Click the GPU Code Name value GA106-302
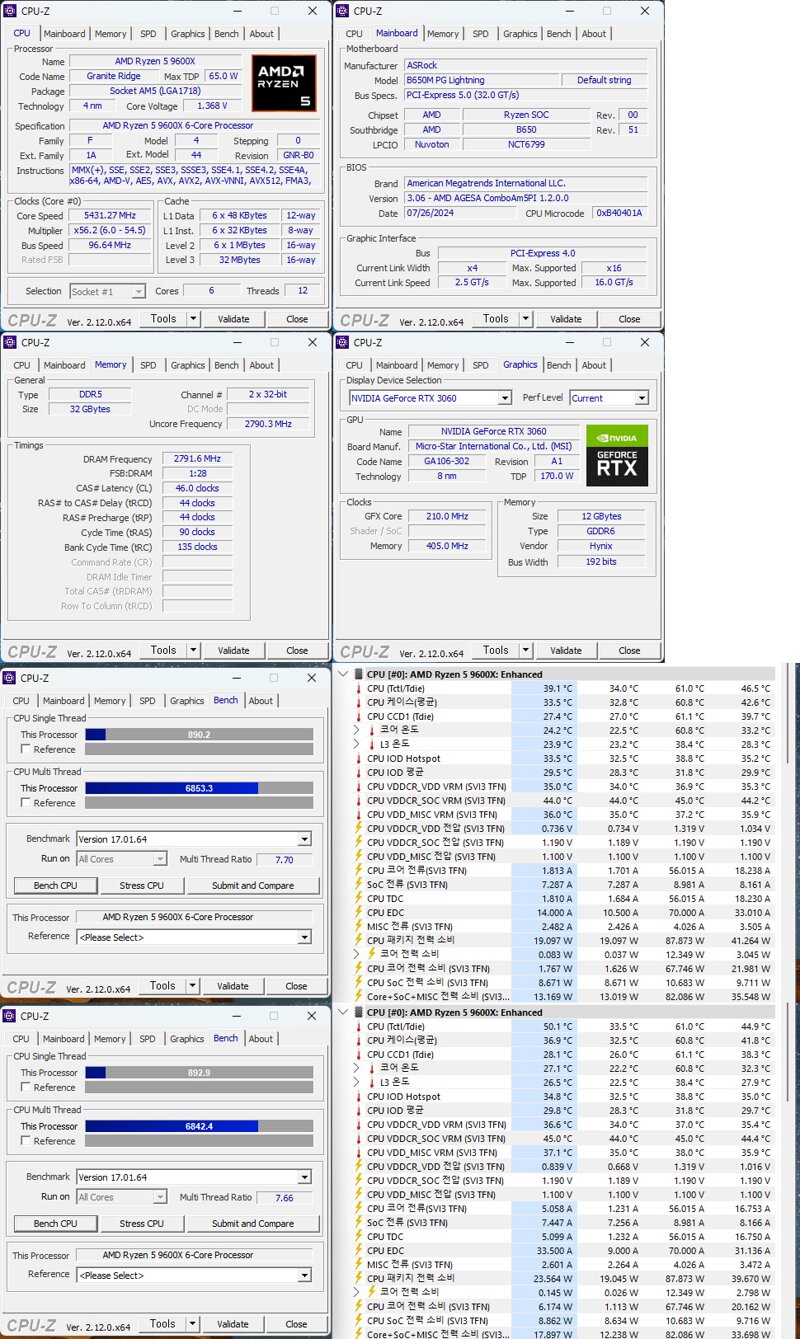This screenshot has height=1339, width=800. coord(446,462)
